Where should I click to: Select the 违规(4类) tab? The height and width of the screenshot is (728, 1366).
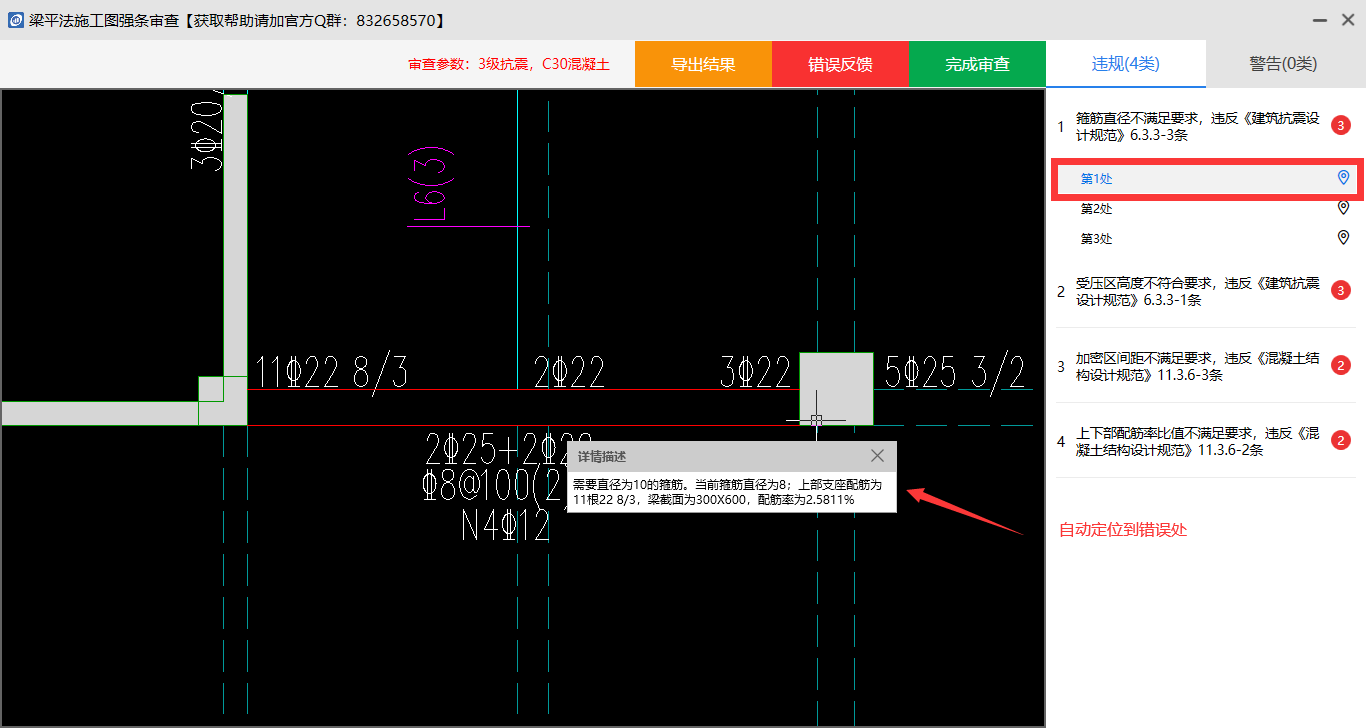pyautogui.click(x=1125, y=64)
